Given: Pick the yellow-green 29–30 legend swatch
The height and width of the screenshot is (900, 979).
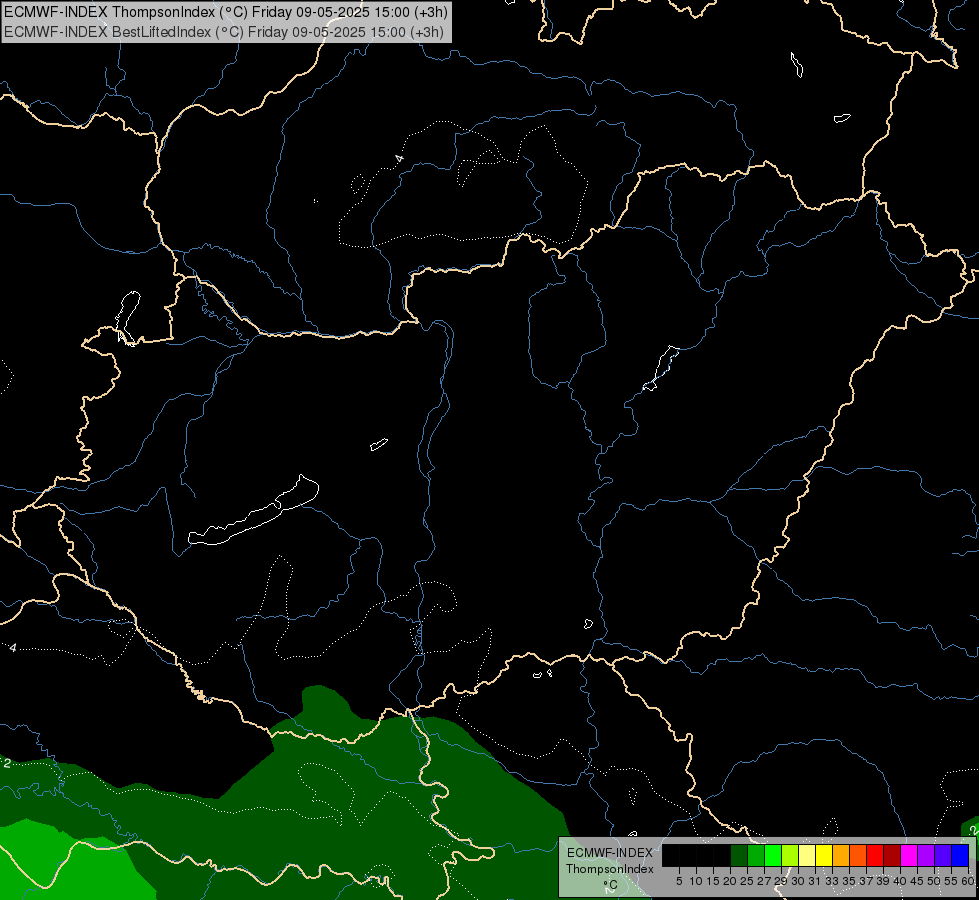Looking at the screenshot, I should click(790, 855).
